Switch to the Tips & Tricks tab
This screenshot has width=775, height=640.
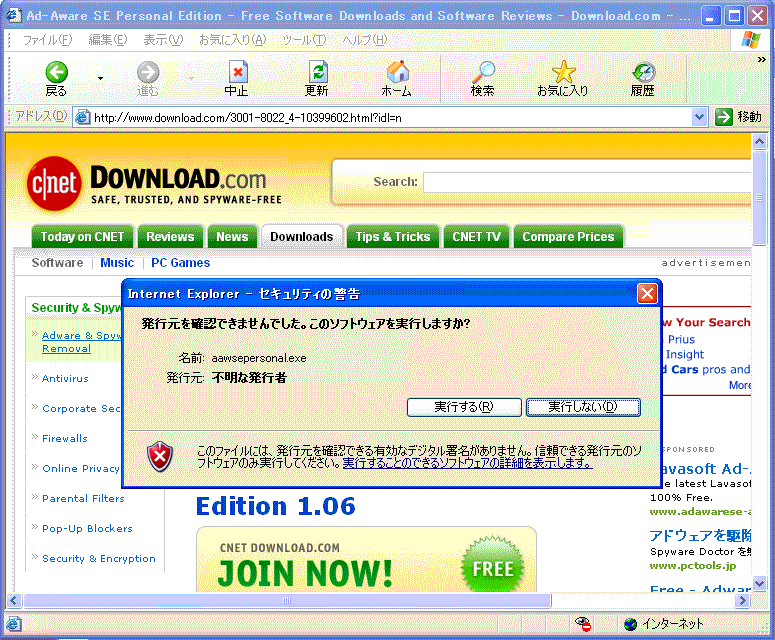click(x=393, y=237)
